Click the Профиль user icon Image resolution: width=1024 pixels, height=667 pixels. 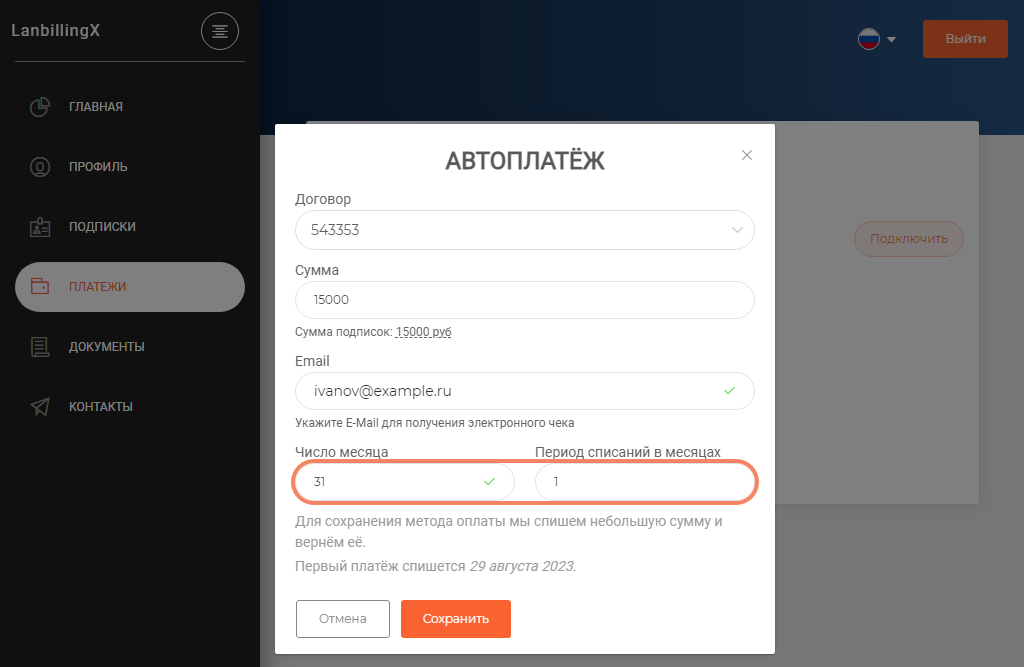coord(40,167)
